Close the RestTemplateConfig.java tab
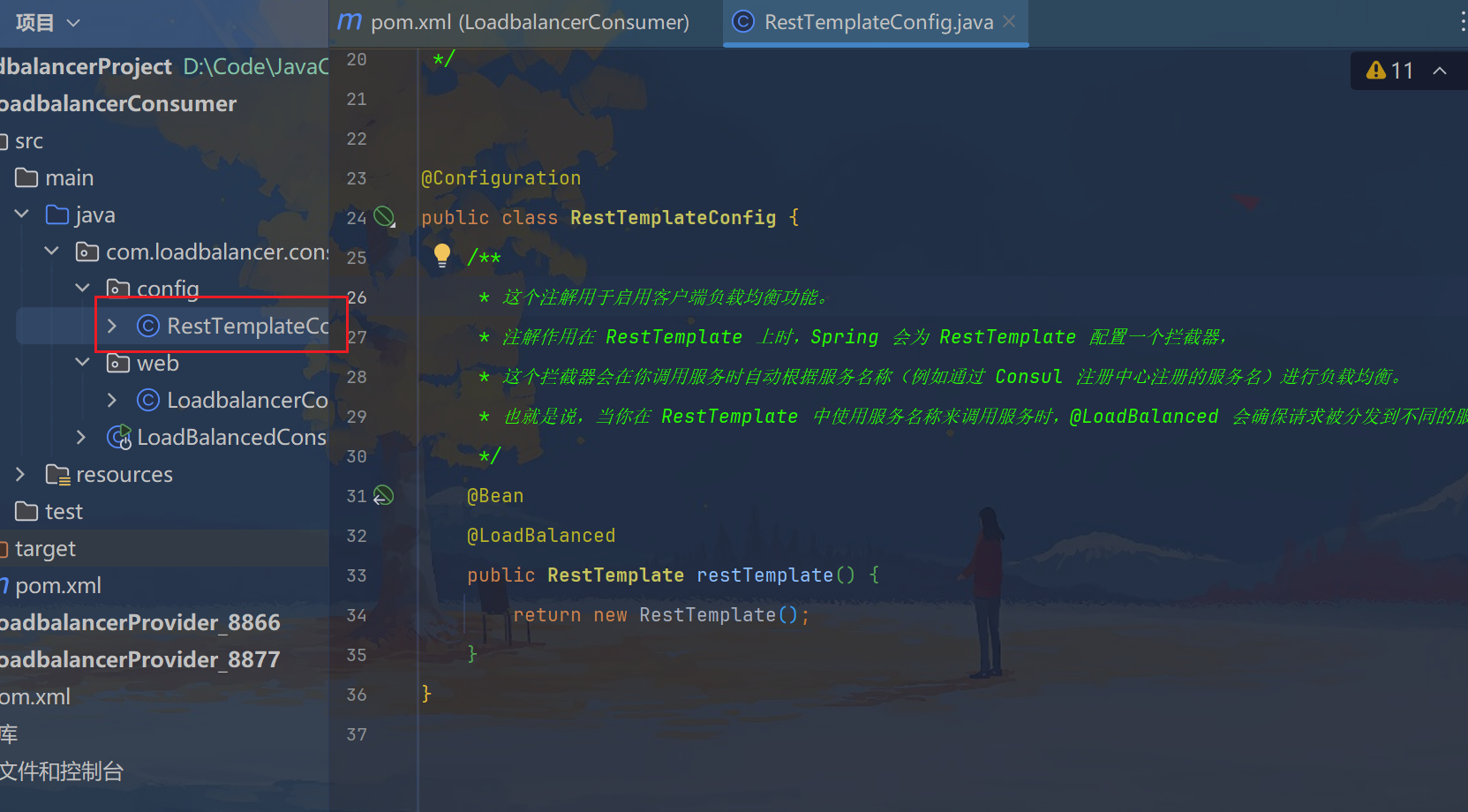This screenshot has width=1468, height=812. pyautogui.click(x=1009, y=21)
